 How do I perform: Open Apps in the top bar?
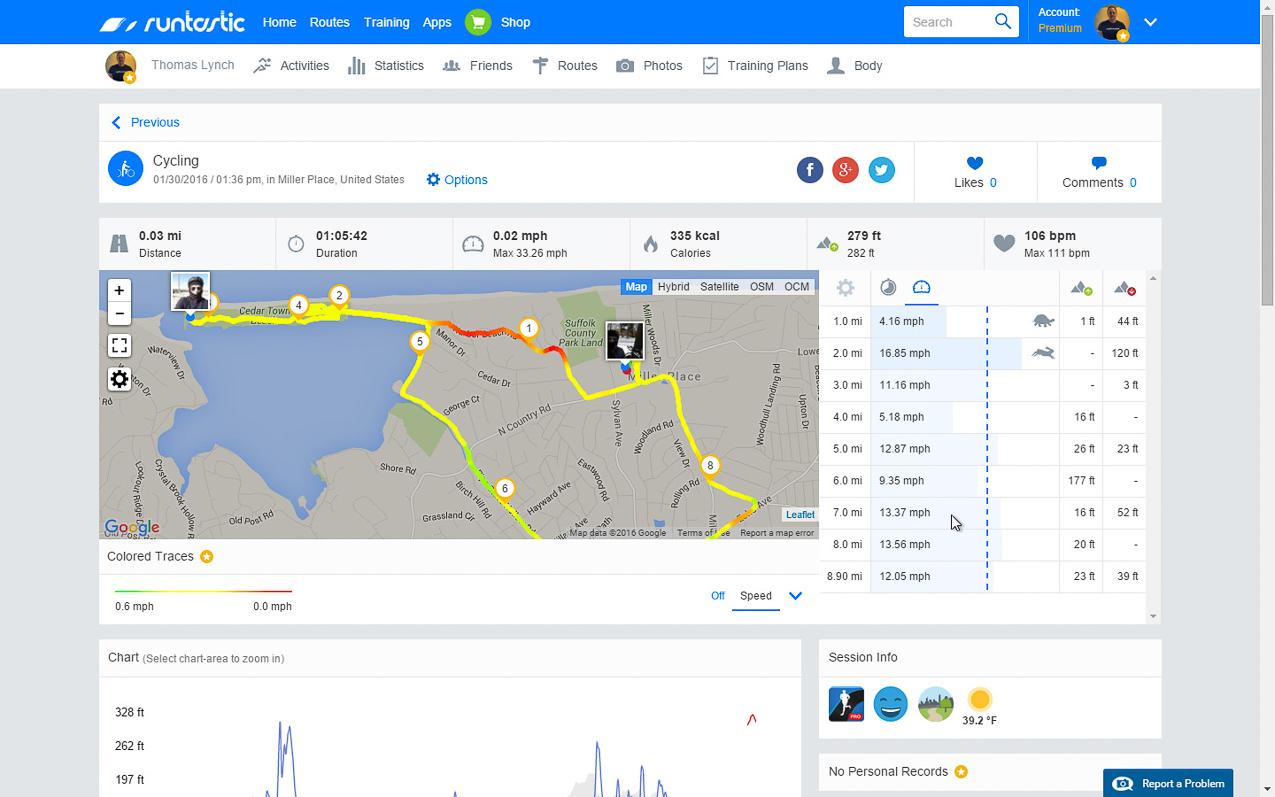(437, 22)
